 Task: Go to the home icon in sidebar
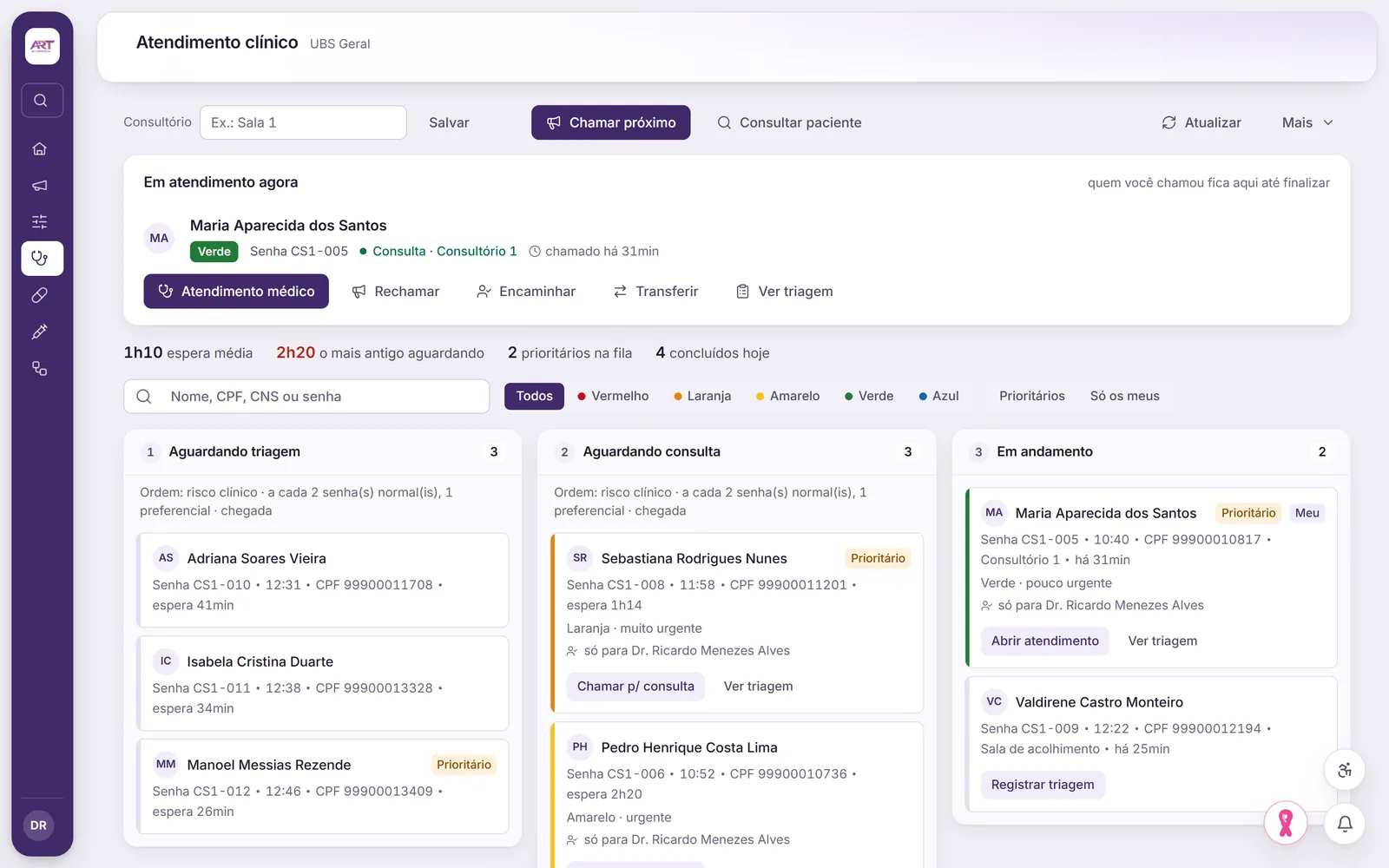click(x=40, y=148)
